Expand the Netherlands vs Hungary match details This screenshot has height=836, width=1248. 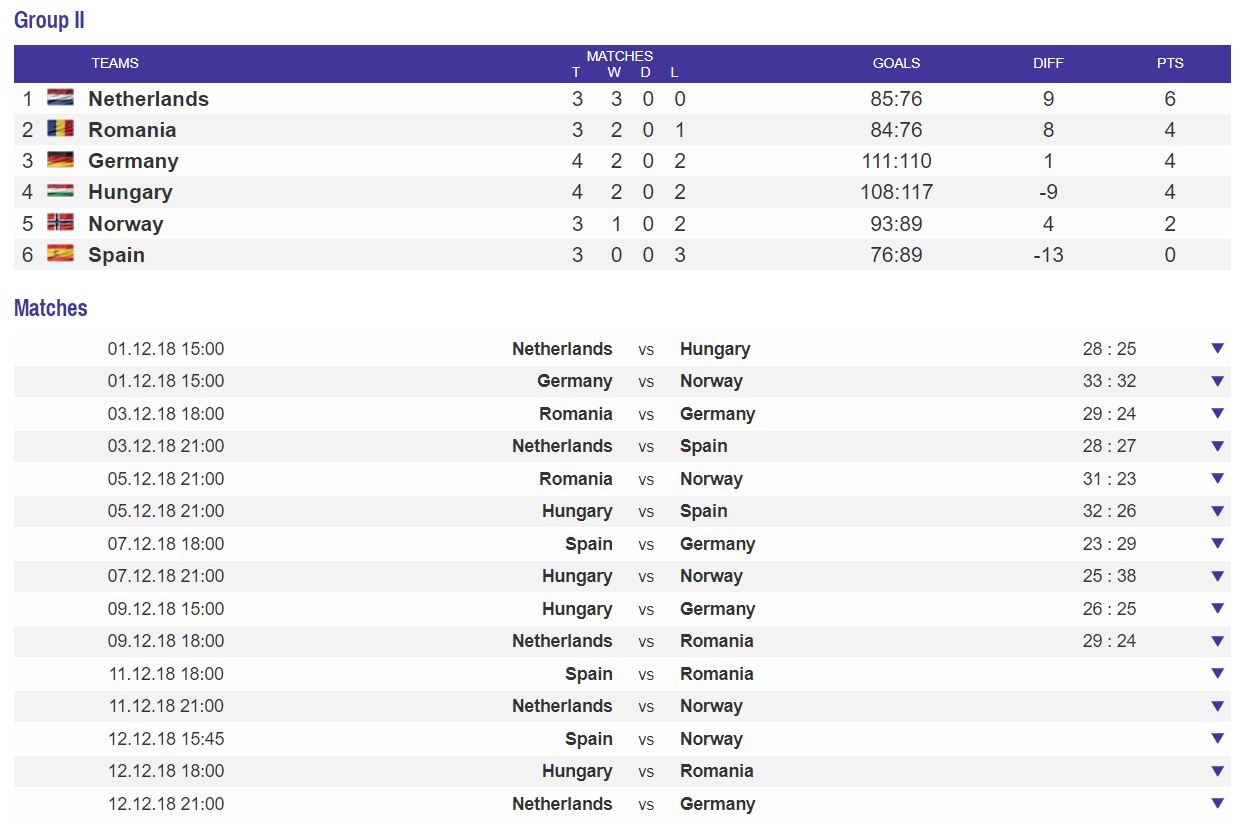coord(1217,348)
